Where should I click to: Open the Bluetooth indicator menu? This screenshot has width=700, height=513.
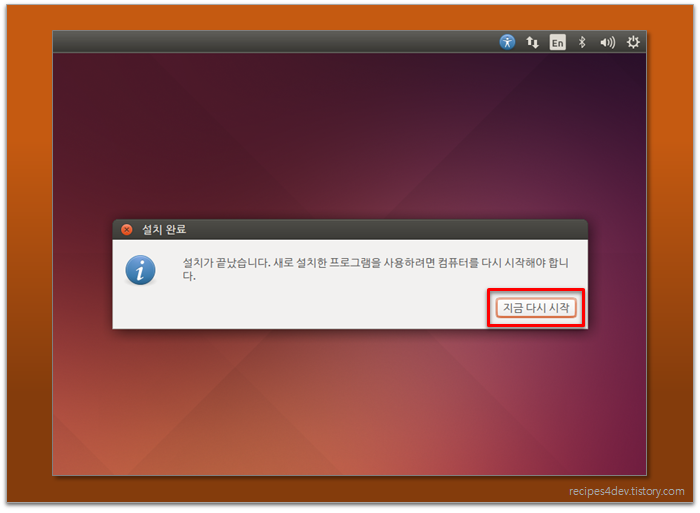(582, 42)
